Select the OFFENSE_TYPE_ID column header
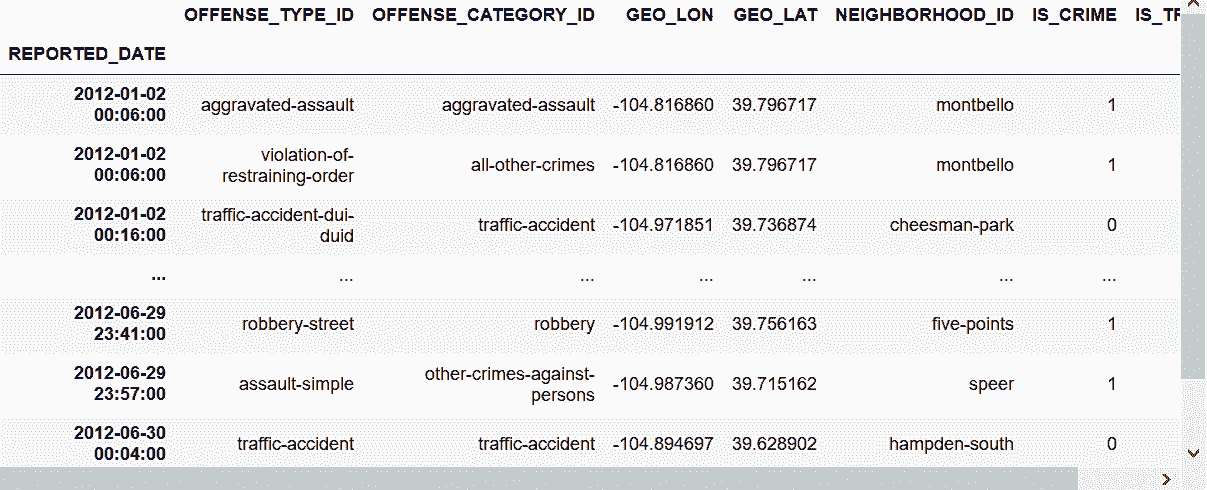The width and height of the screenshot is (1207, 490). tap(270, 15)
